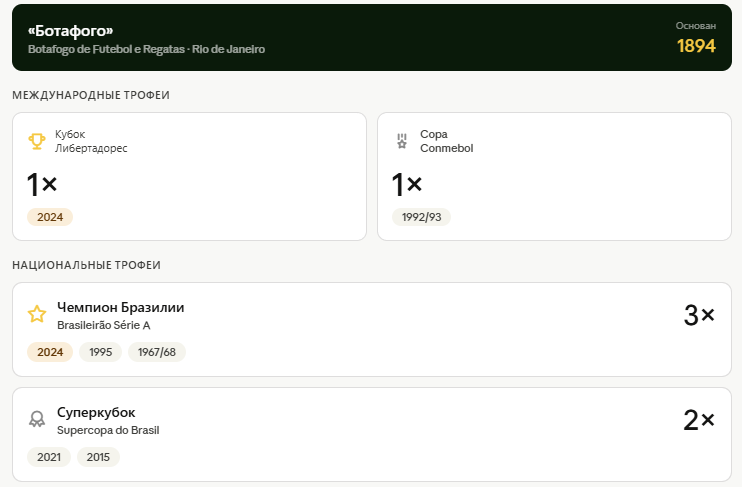Click the trophy icon for Кубок Либертадорес
Viewport: 742px width, 487px height.
coord(36,141)
